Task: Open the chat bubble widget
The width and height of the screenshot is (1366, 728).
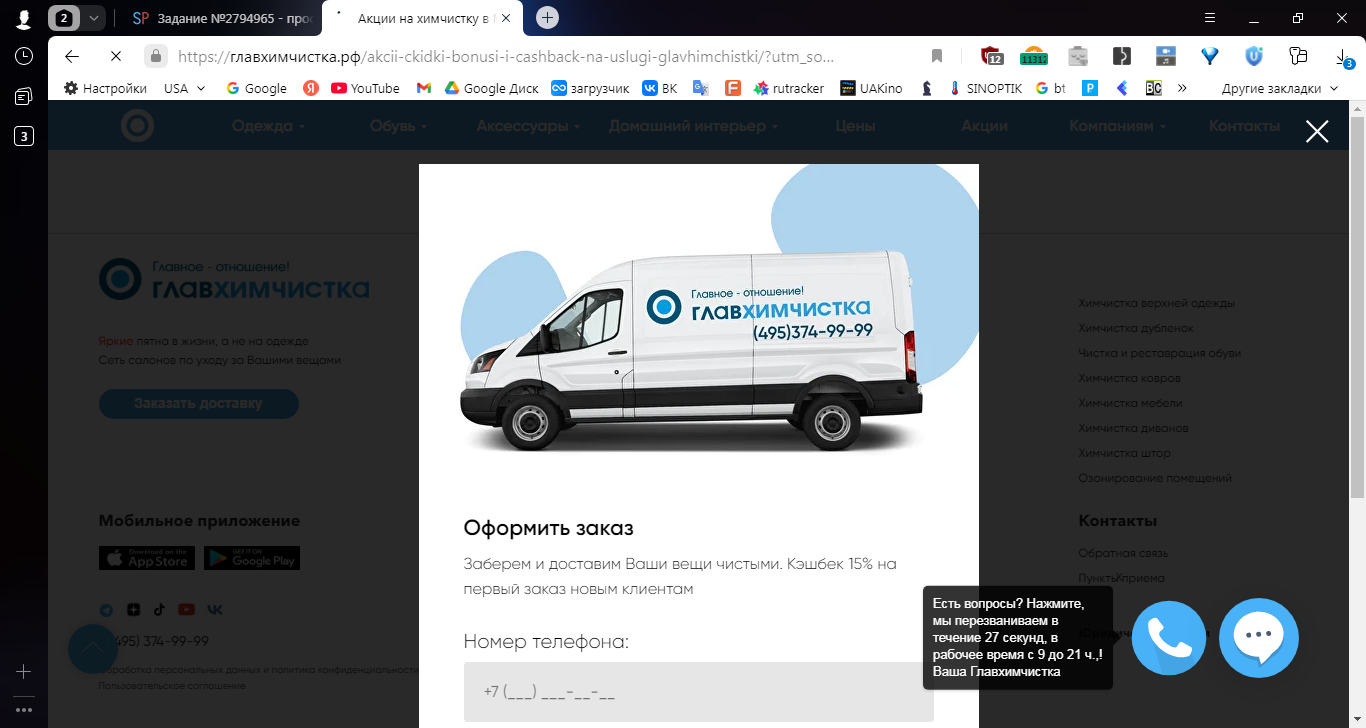Action: point(1259,638)
